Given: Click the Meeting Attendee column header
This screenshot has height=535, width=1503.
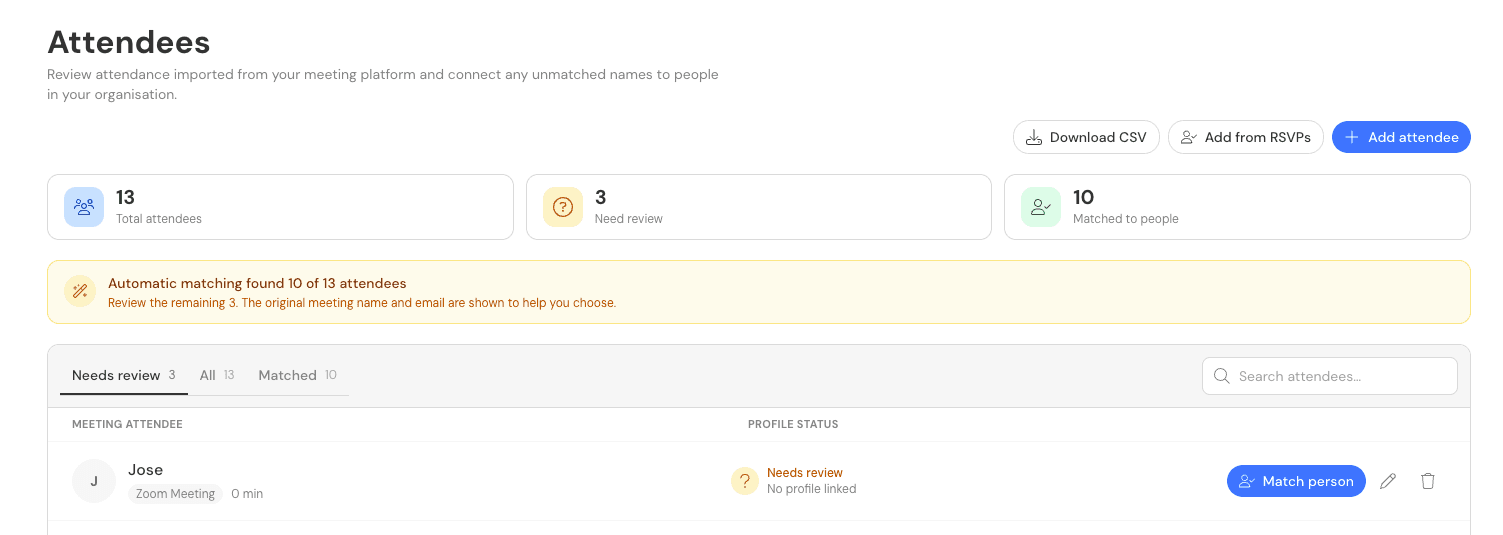Looking at the screenshot, I should tap(127, 424).
